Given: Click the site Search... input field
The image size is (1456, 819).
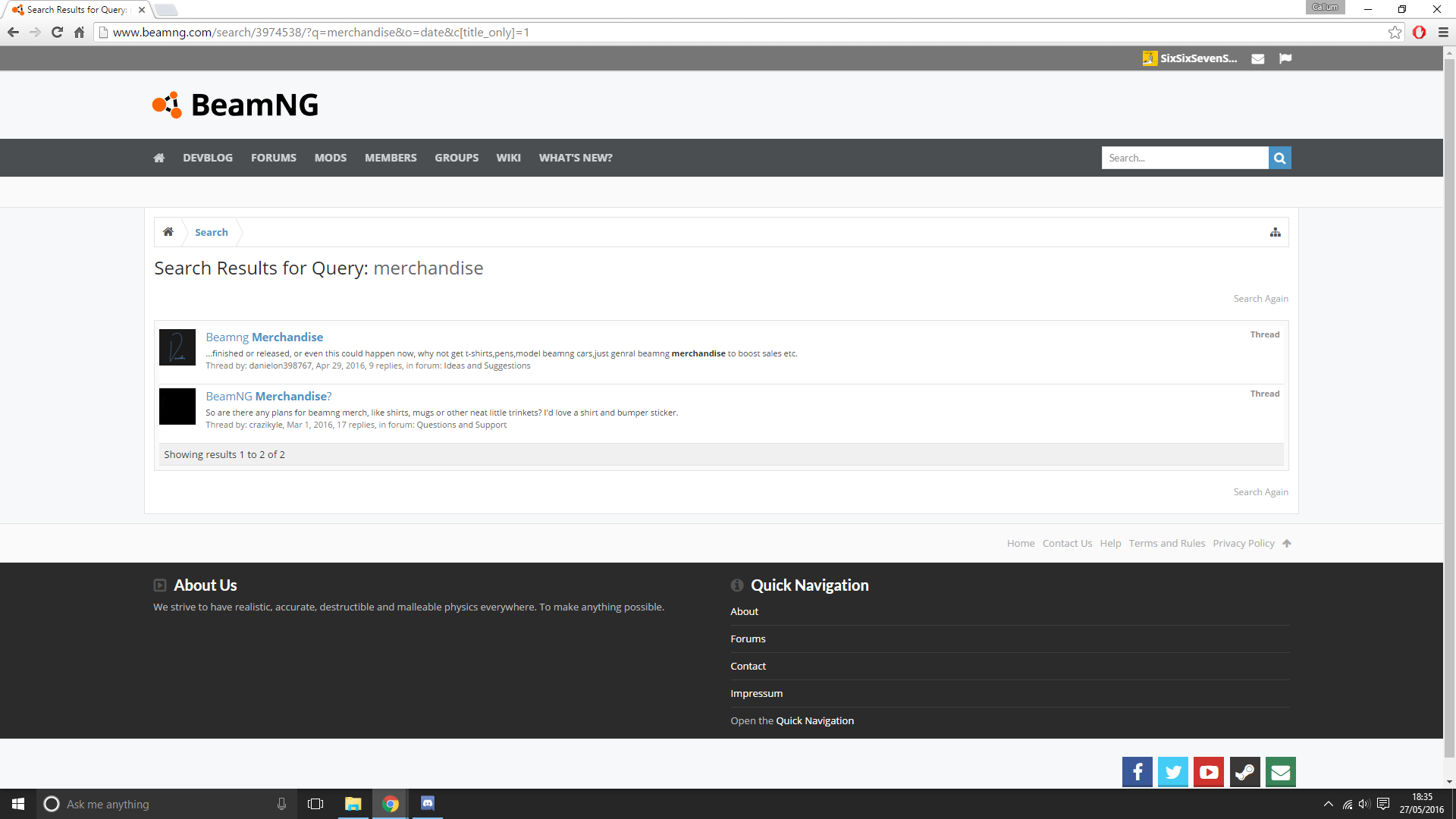Looking at the screenshot, I should (x=1185, y=158).
